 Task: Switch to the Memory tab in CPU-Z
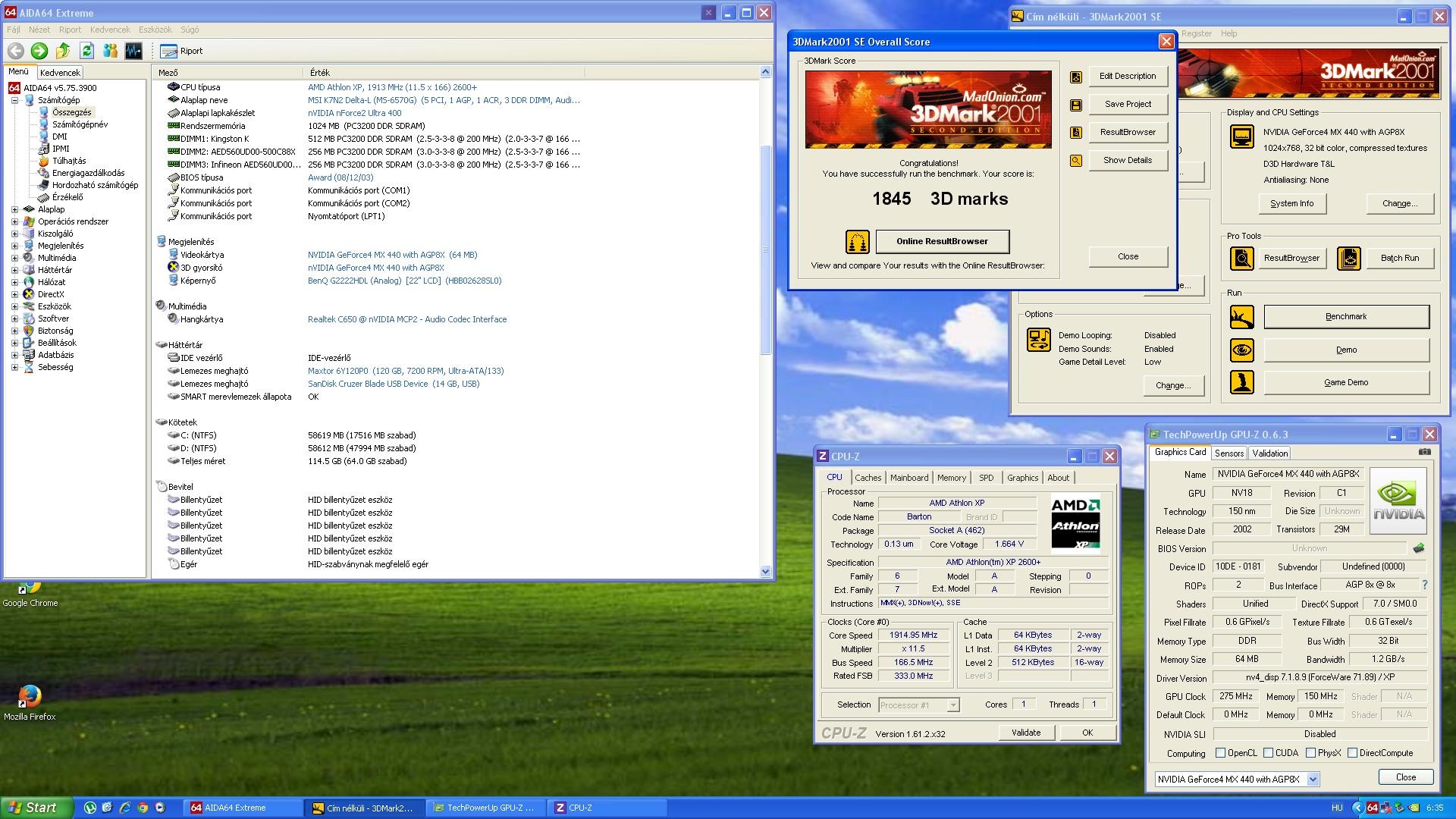tap(951, 478)
